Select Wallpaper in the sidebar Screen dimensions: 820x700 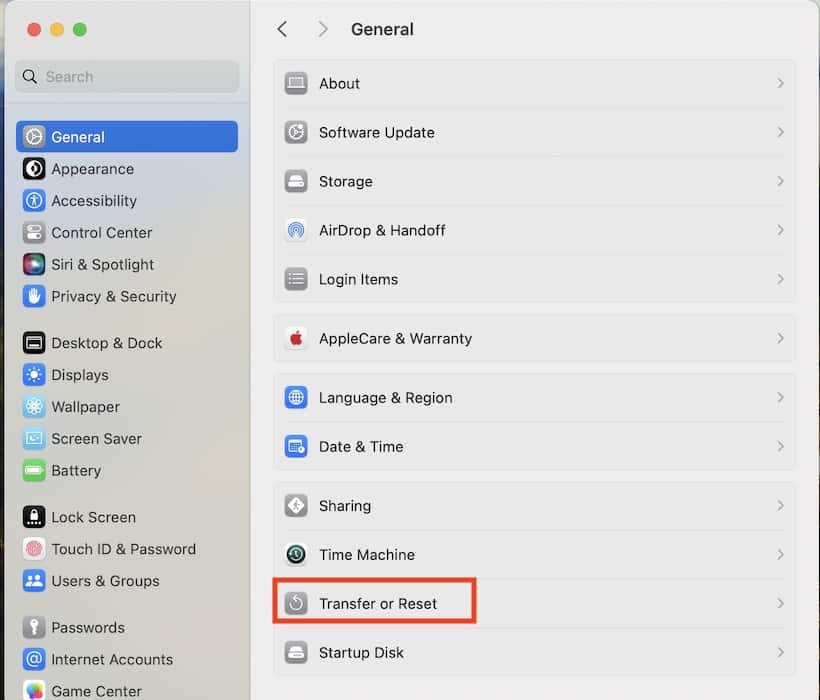click(85, 407)
